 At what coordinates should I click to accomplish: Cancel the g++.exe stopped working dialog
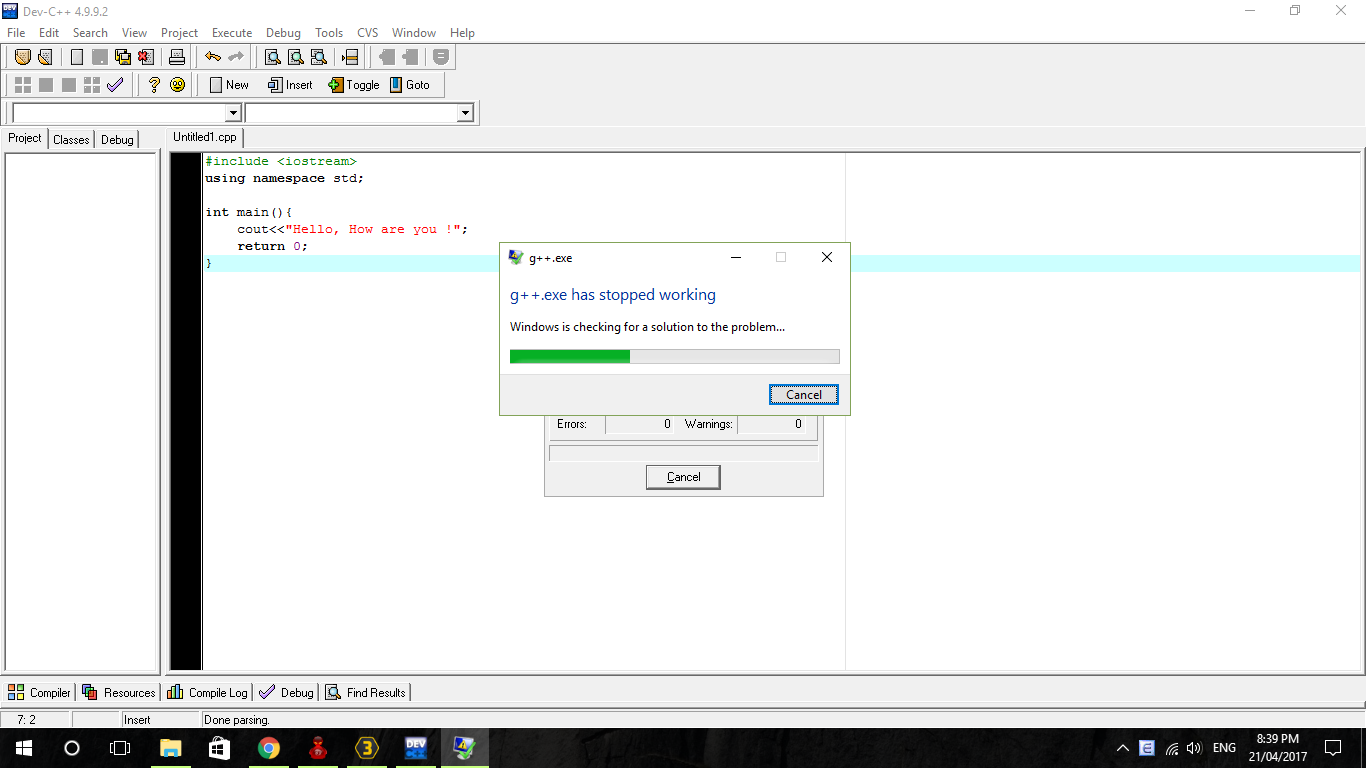(804, 395)
